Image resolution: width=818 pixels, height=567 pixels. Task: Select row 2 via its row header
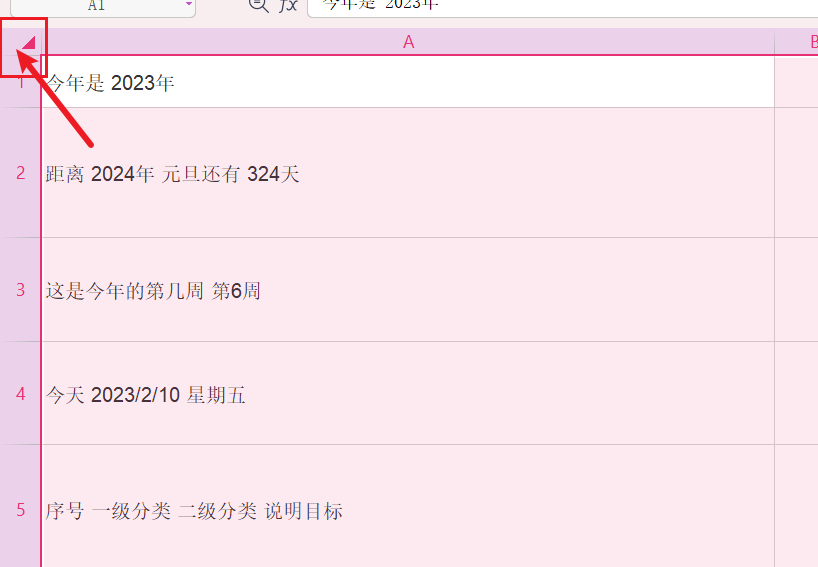pos(20,173)
